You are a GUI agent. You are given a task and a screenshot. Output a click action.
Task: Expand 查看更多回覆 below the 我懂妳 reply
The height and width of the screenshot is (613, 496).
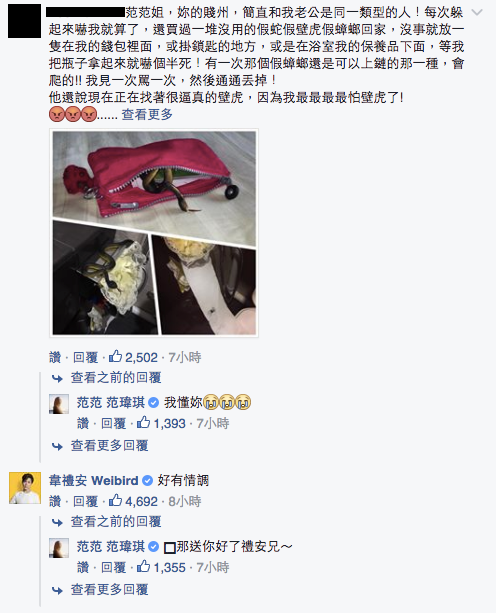[109, 446]
